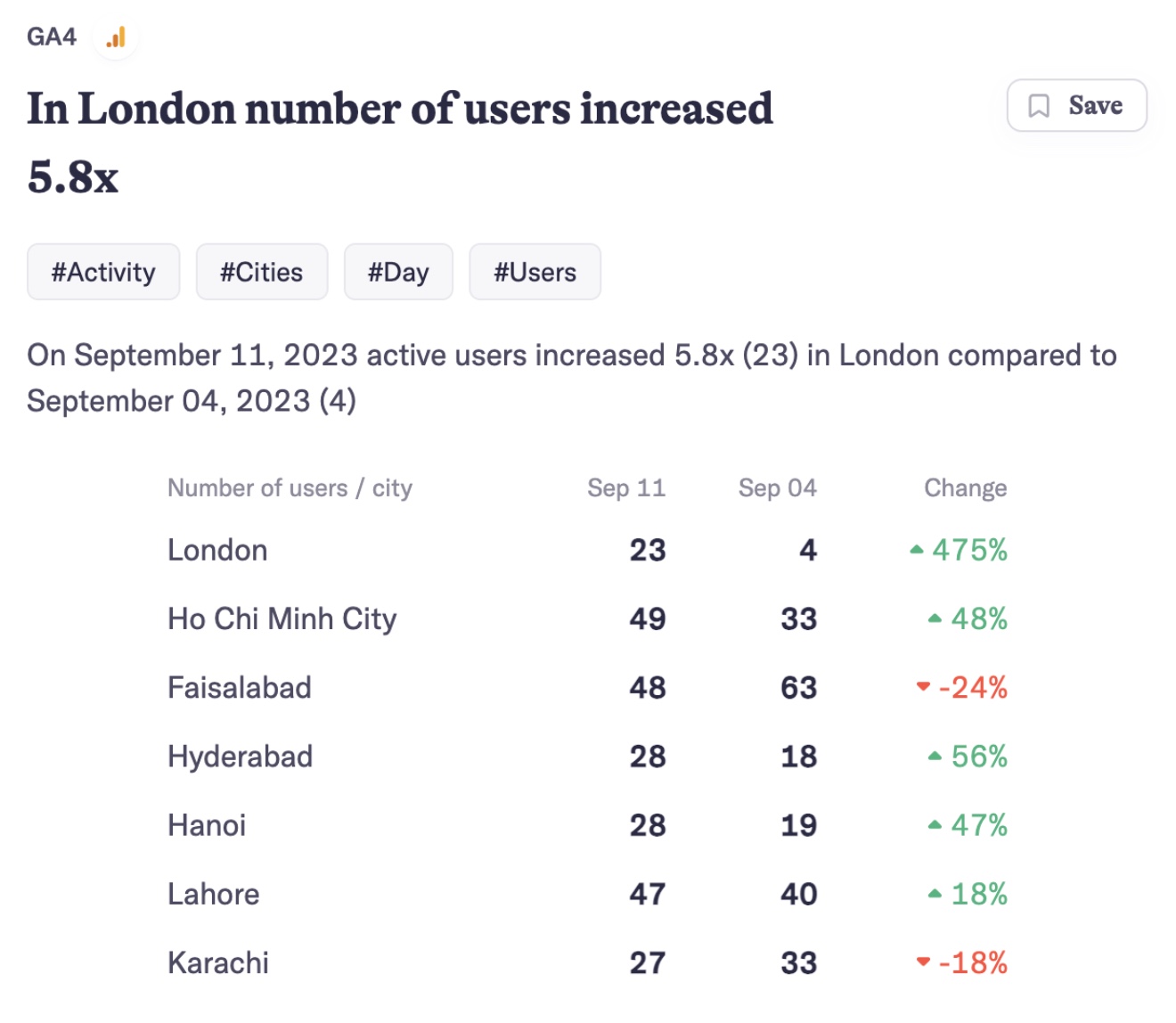Click the green up arrow beside 475%

[916, 550]
